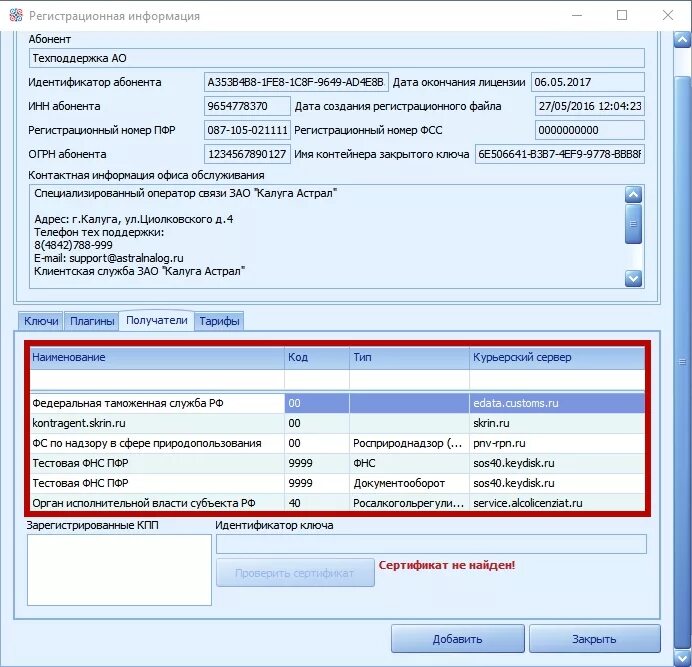
Task: Click the Дата окончания лицензии field
Action: [588, 82]
